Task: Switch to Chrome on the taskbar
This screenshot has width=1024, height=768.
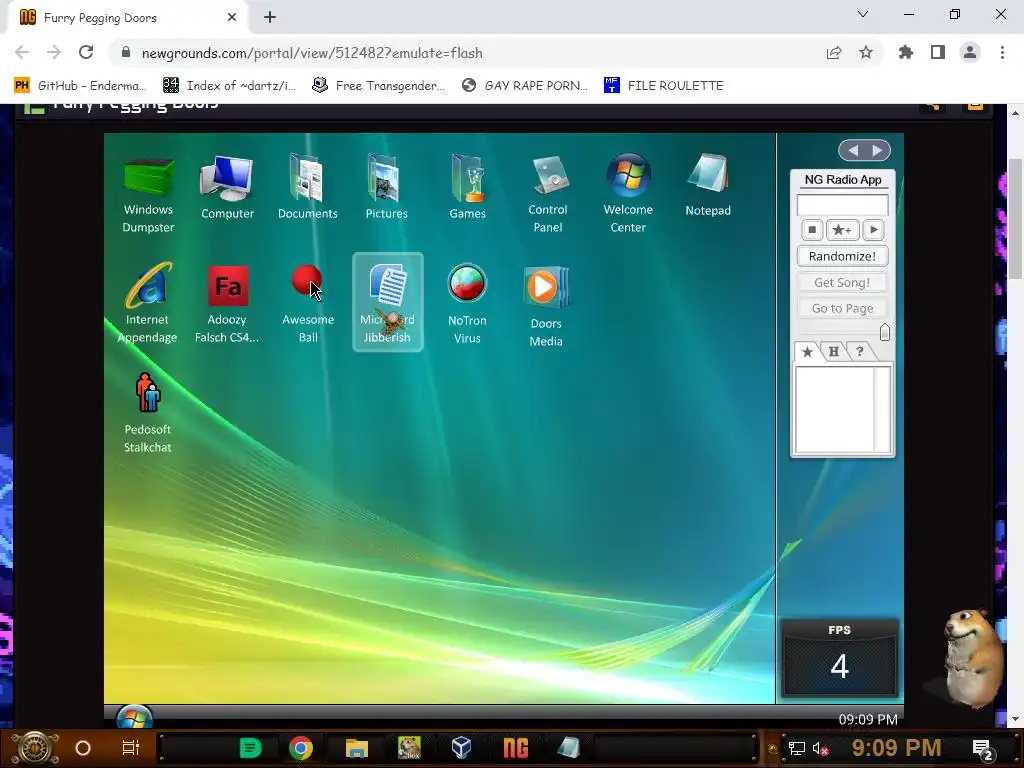Action: point(301,748)
